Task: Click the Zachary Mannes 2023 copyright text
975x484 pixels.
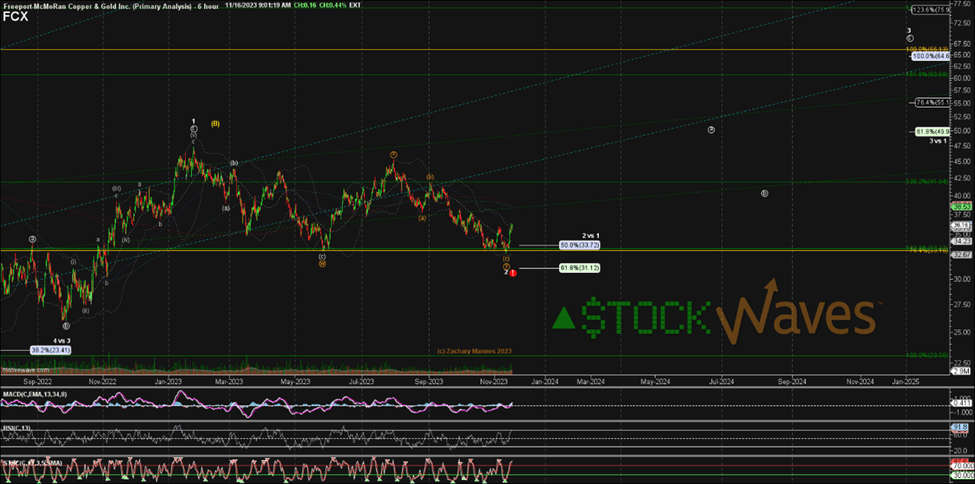Action: coord(474,351)
